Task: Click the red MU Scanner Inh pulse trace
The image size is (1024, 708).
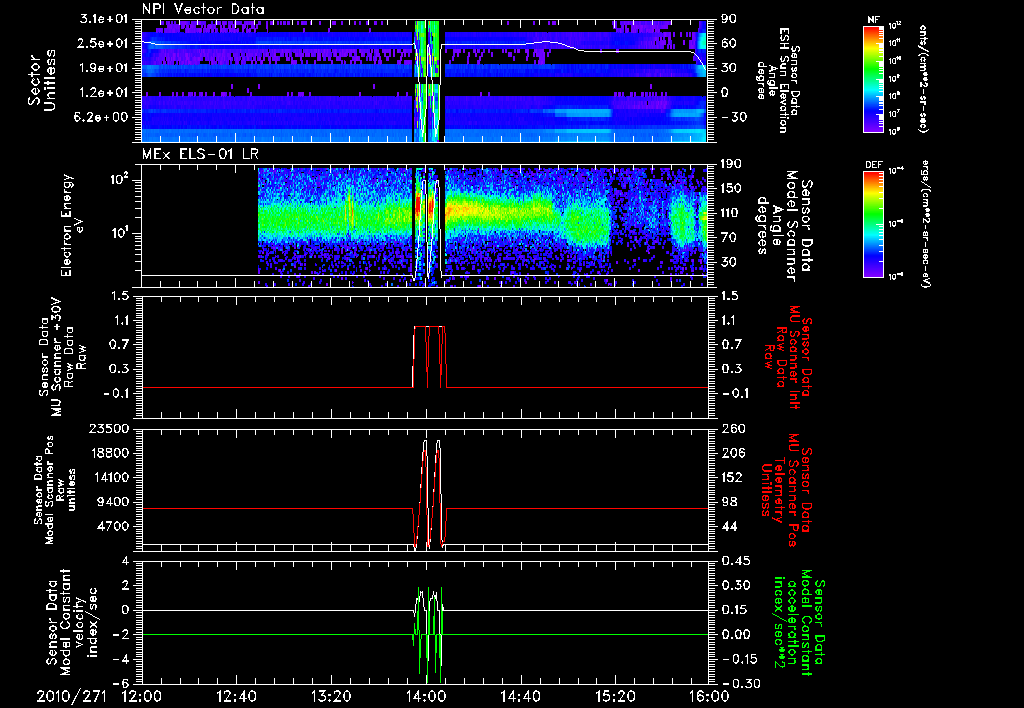Action: tap(429, 356)
